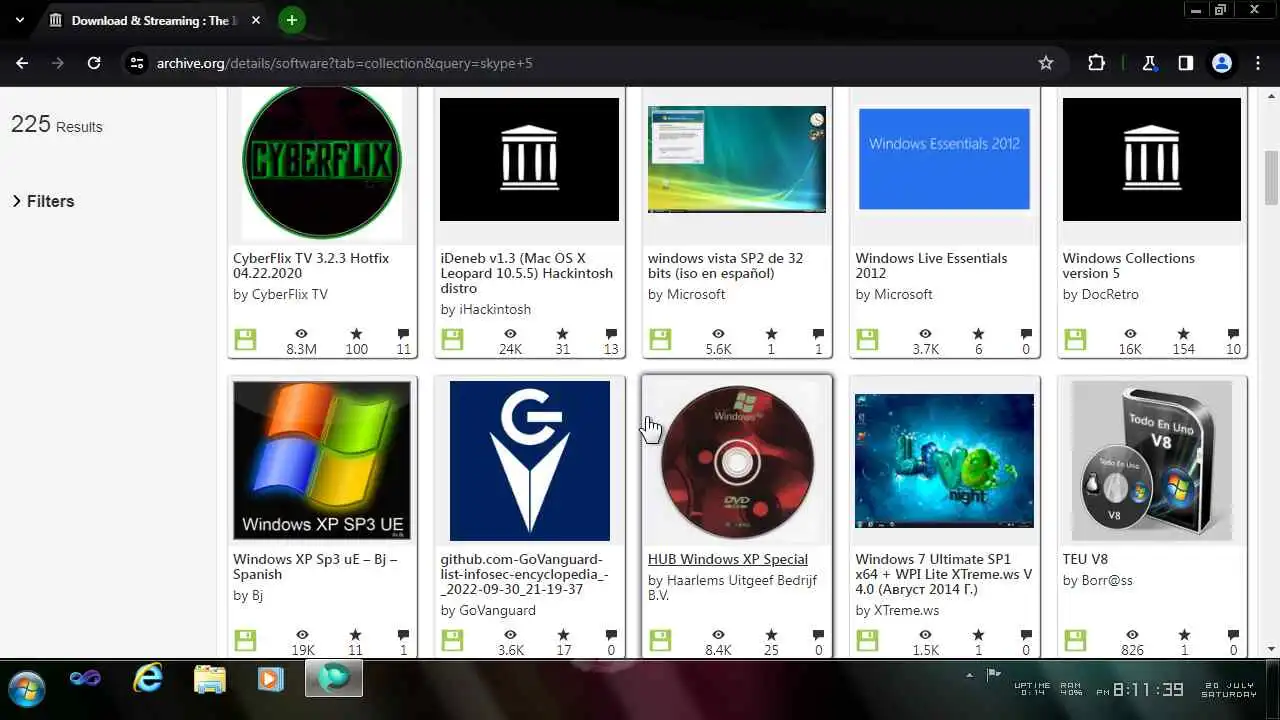The height and width of the screenshot is (720, 1280).
Task: Click the reviews bubble icon on the Windows Live Essentials card
Action: tap(1026, 333)
